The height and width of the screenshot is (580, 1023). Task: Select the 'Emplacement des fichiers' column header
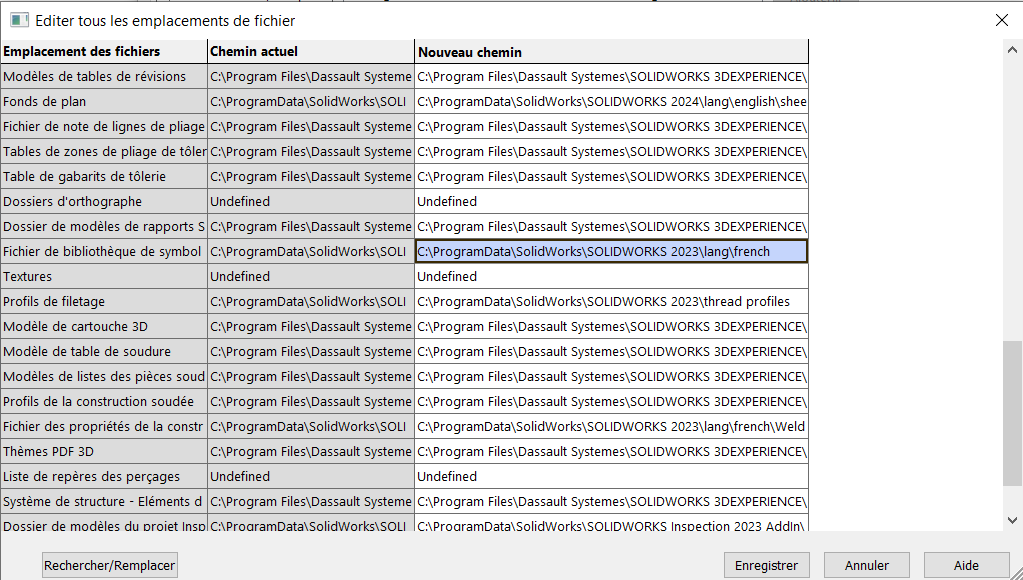point(103,52)
